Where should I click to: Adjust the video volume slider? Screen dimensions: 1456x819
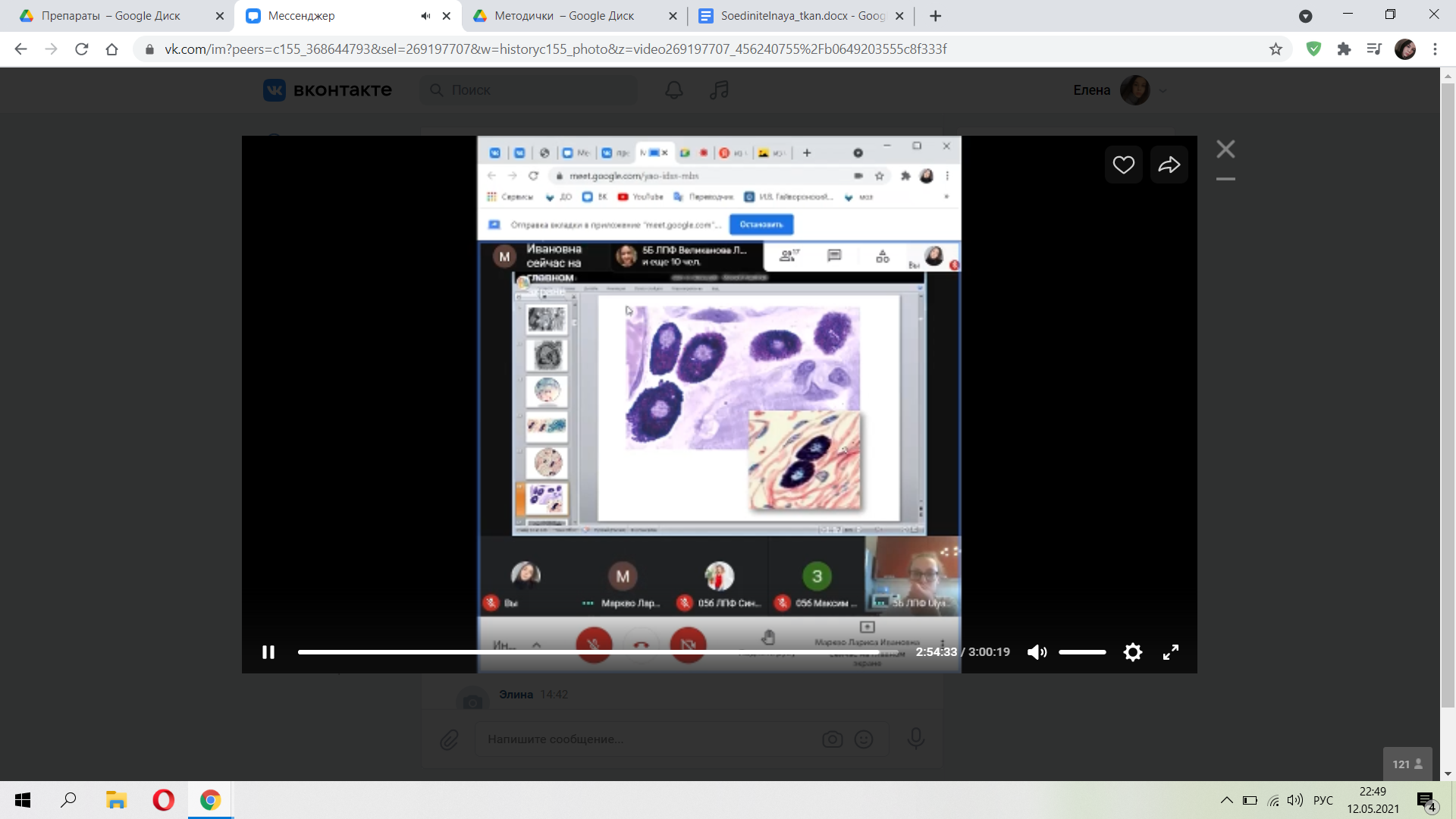click(x=1082, y=652)
